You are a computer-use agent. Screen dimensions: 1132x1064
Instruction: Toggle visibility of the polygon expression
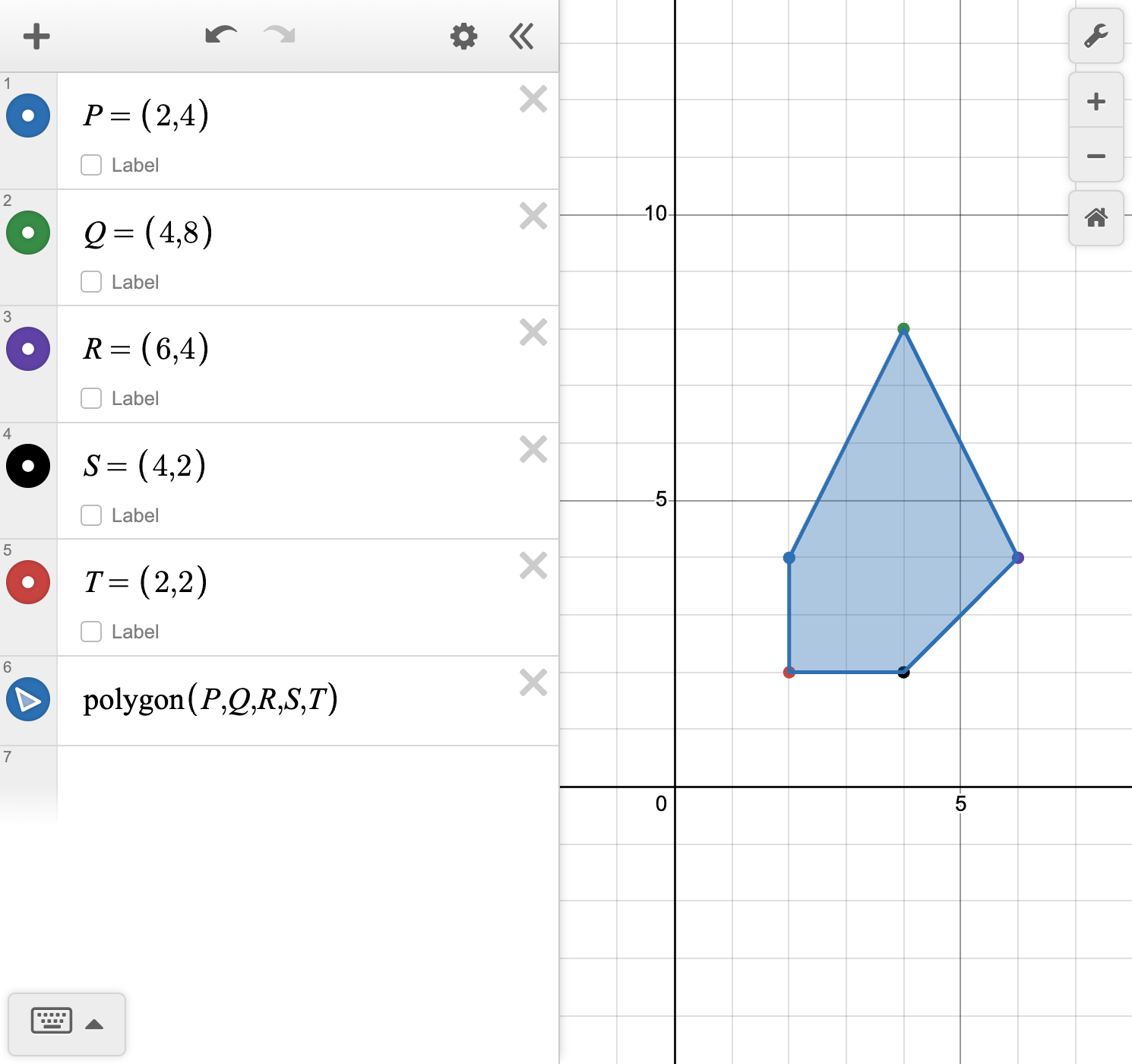point(28,699)
